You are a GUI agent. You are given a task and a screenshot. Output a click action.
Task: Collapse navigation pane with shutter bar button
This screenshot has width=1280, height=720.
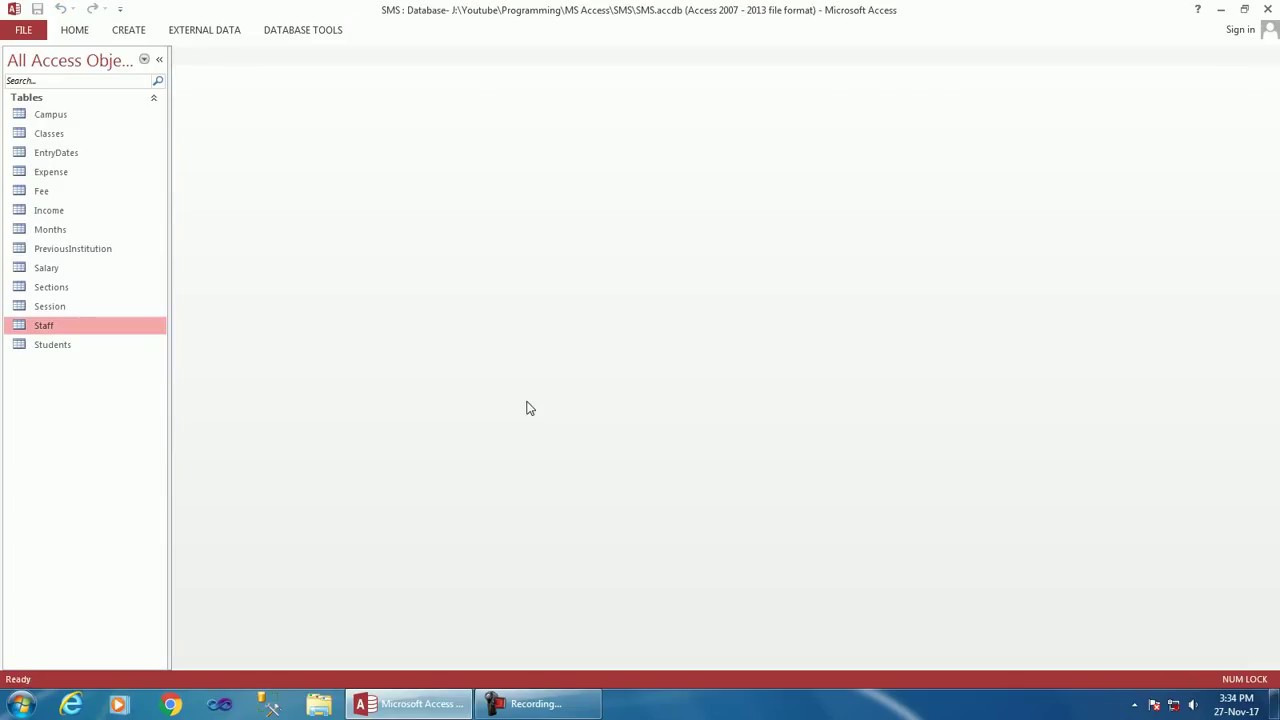(x=159, y=60)
